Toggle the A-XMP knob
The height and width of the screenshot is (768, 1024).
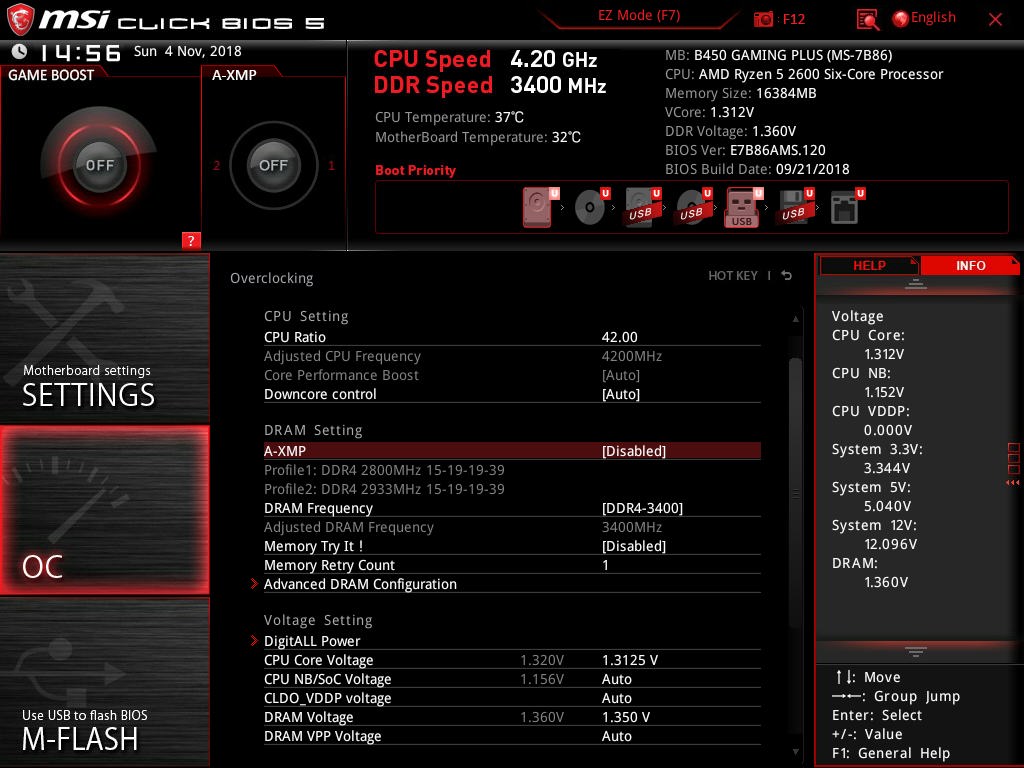pyautogui.click(x=273, y=165)
